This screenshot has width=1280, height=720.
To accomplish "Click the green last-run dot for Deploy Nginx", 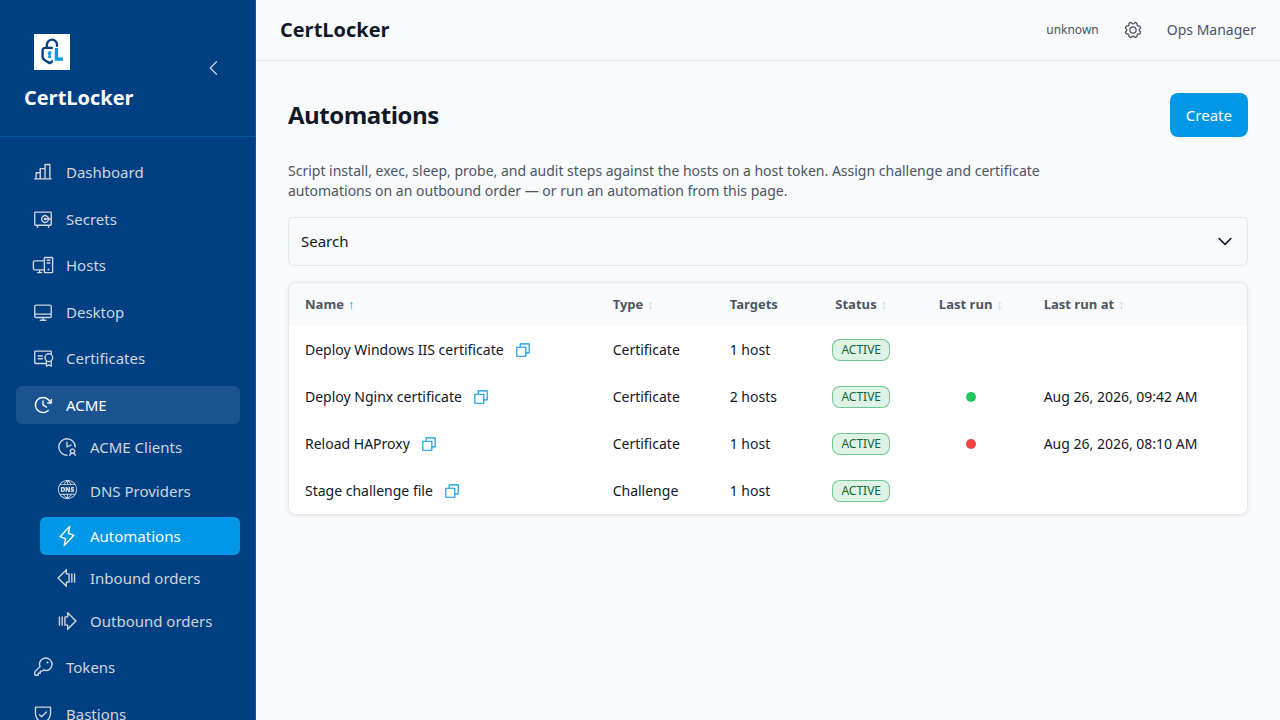I will tap(971, 397).
